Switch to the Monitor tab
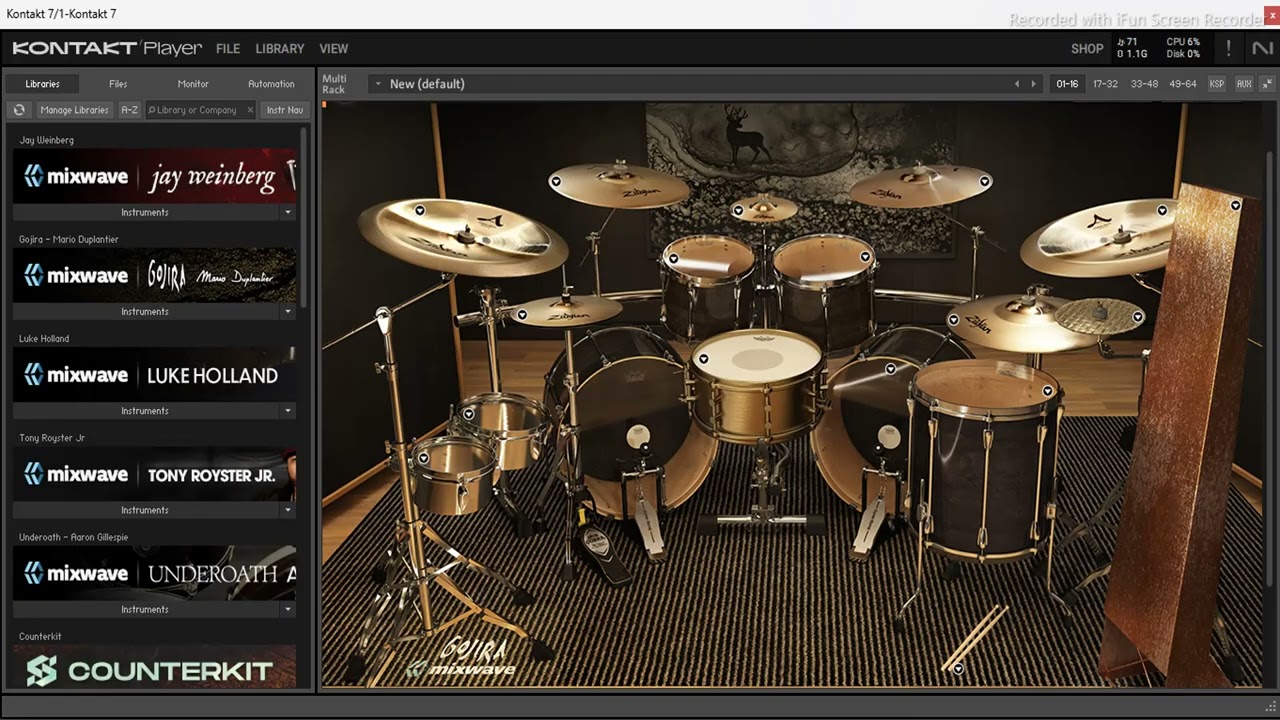Image resolution: width=1280 pixels, height=720 pixels. coord(193,84)
